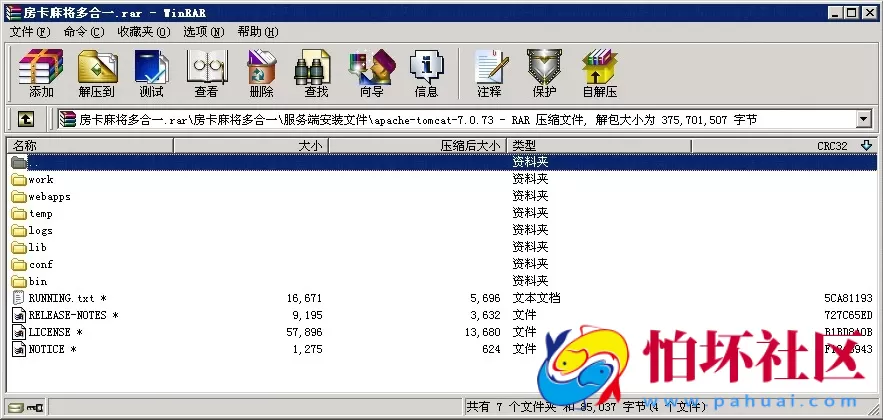Click the size value 16,671

pyautogui.click(x=305, y=298)
